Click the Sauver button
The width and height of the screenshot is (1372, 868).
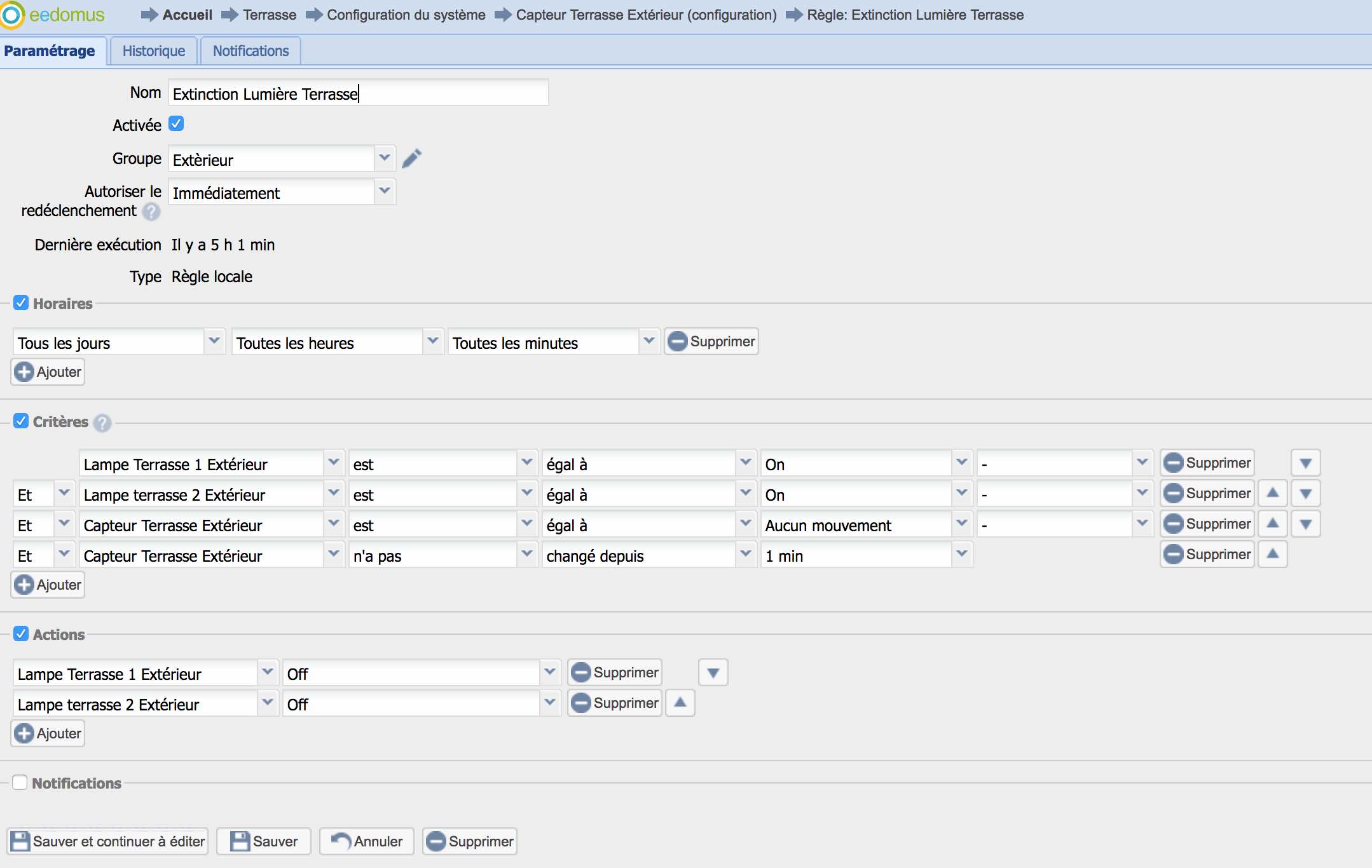tap(264, 842)
